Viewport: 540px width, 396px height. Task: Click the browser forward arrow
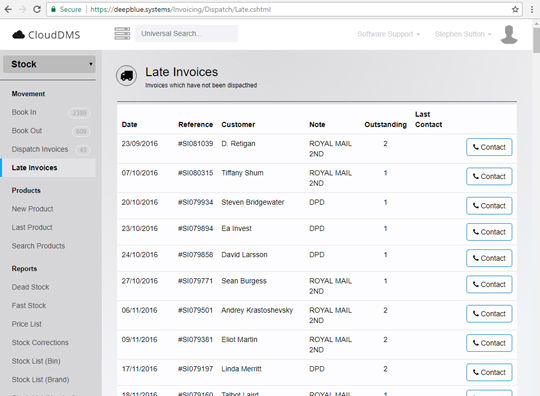22,9
